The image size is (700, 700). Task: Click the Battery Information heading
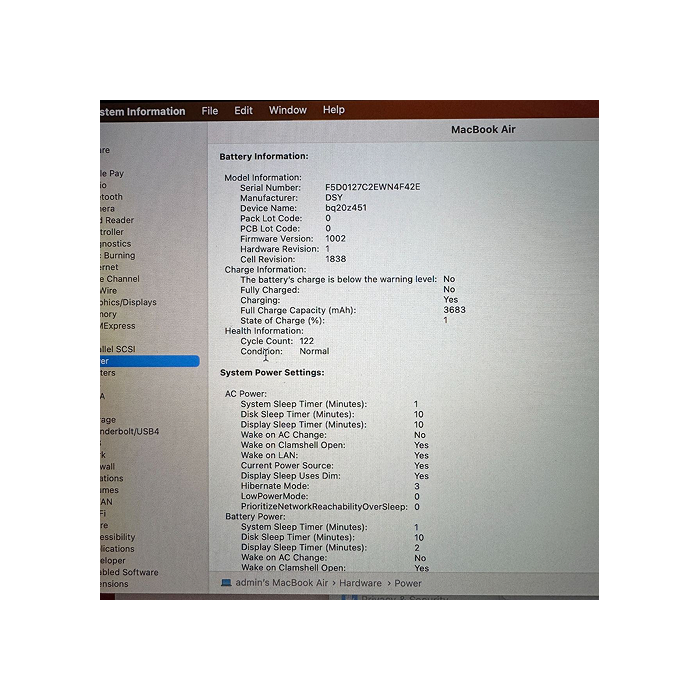click(264, 156)
